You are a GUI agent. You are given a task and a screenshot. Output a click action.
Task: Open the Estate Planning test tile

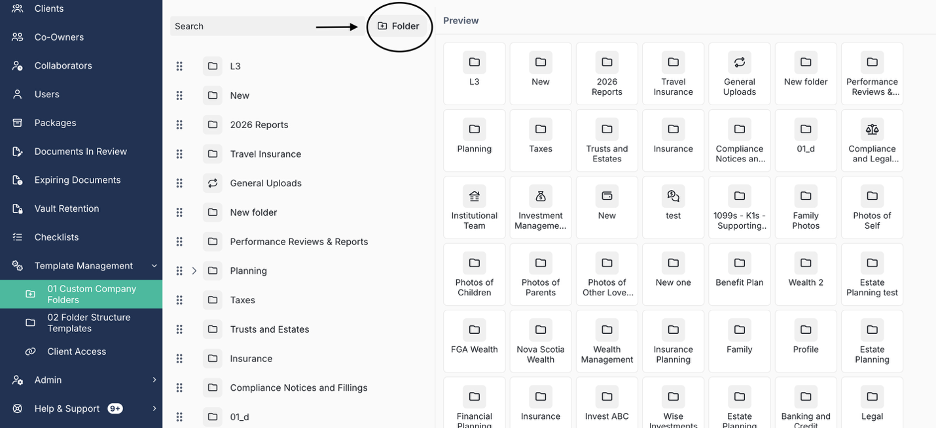coord(872,274)
